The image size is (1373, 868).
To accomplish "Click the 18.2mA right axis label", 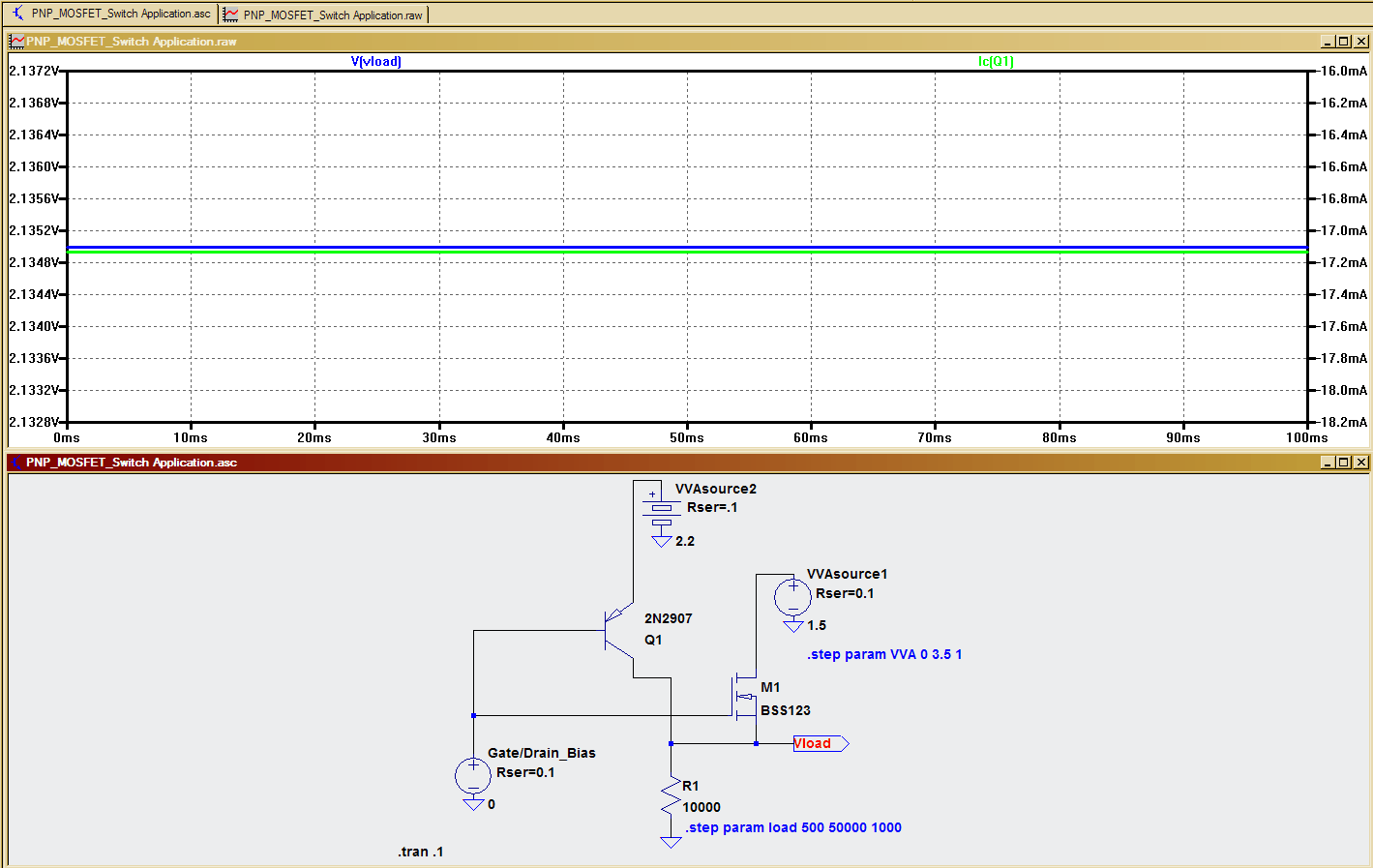I will click(x=1344, y=422).
